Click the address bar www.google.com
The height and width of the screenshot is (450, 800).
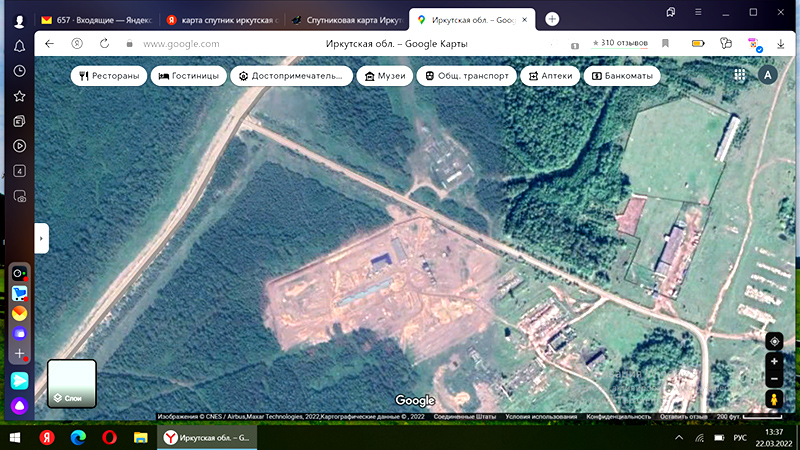[182, 44]
